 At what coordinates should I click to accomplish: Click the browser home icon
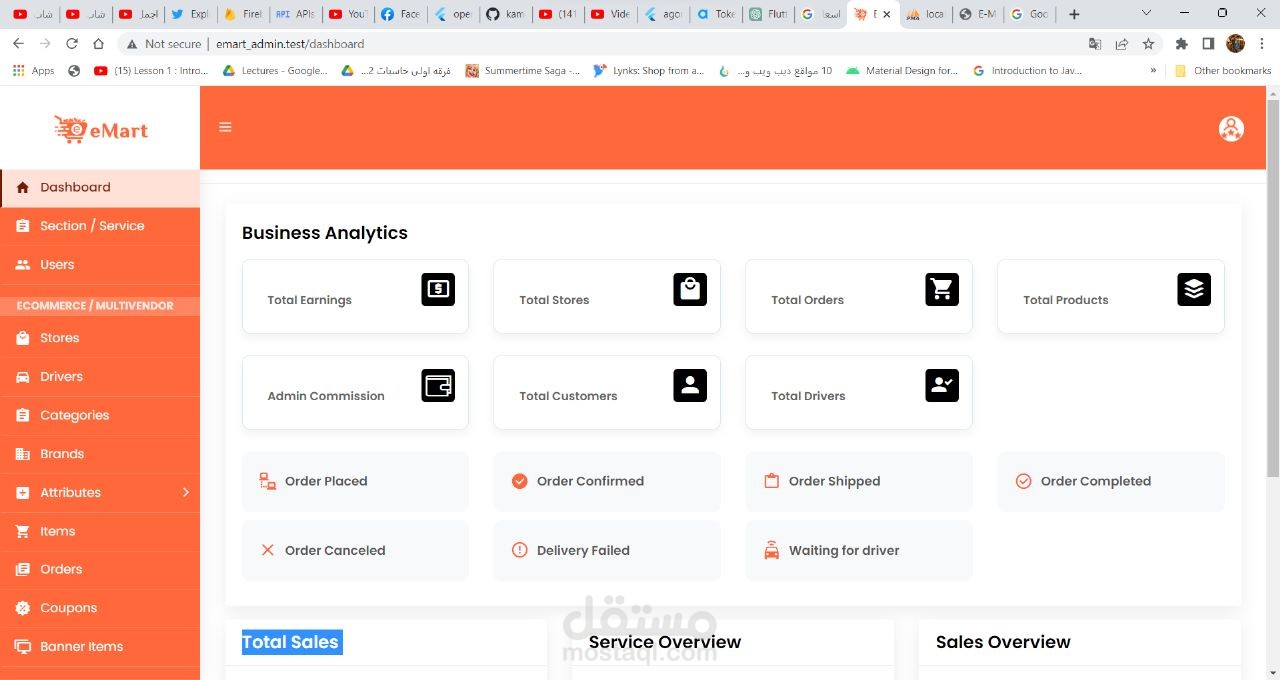point(98,44)
